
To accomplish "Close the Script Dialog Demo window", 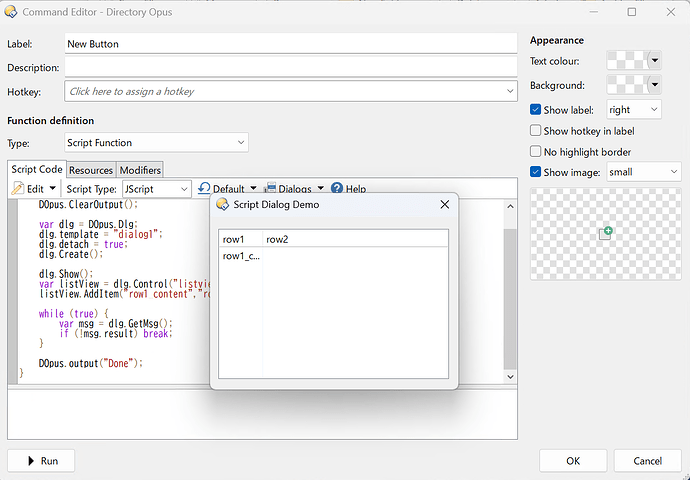I will tap(445, 204).
